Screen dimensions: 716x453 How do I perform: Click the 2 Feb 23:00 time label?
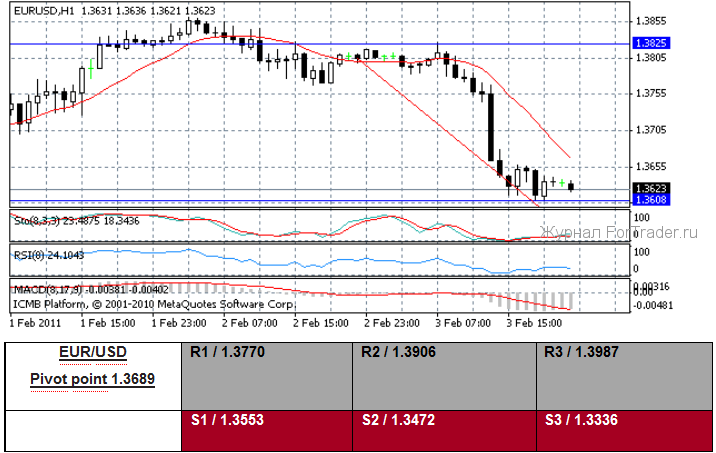[x=392, y=323]
